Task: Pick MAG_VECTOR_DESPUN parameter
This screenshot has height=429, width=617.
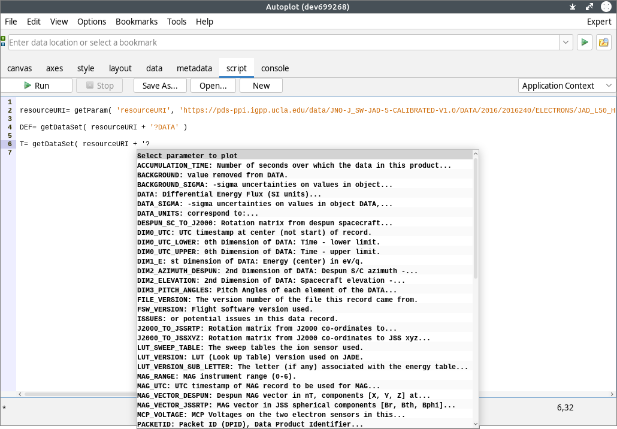Action: (x=305, y=395)
